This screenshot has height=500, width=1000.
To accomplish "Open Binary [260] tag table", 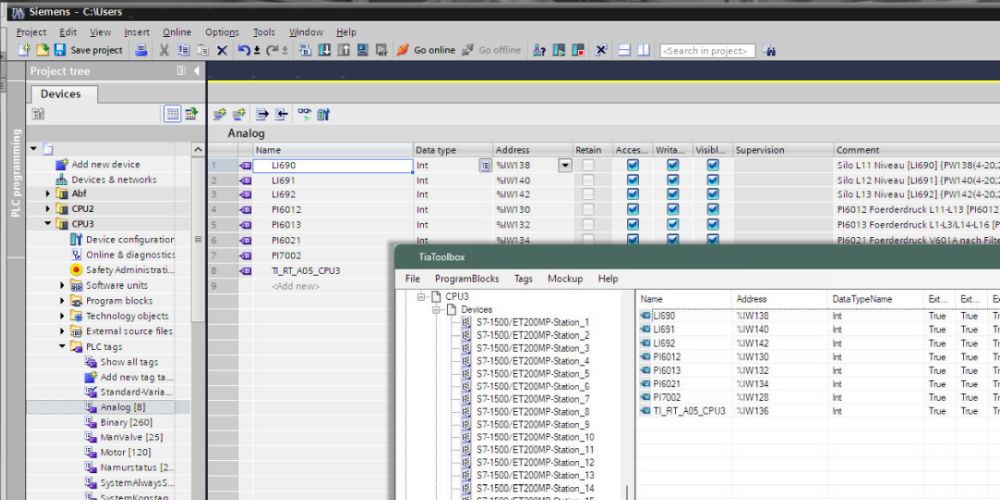I will point(126,422).
